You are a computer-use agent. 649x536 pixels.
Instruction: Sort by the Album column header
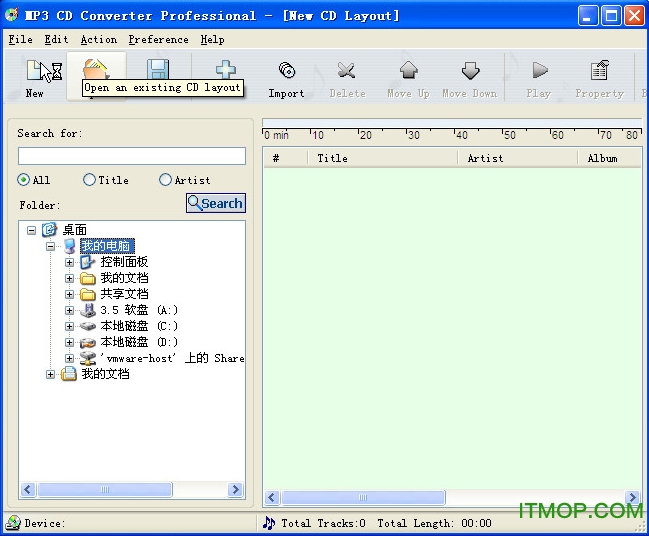pos(610,158)
